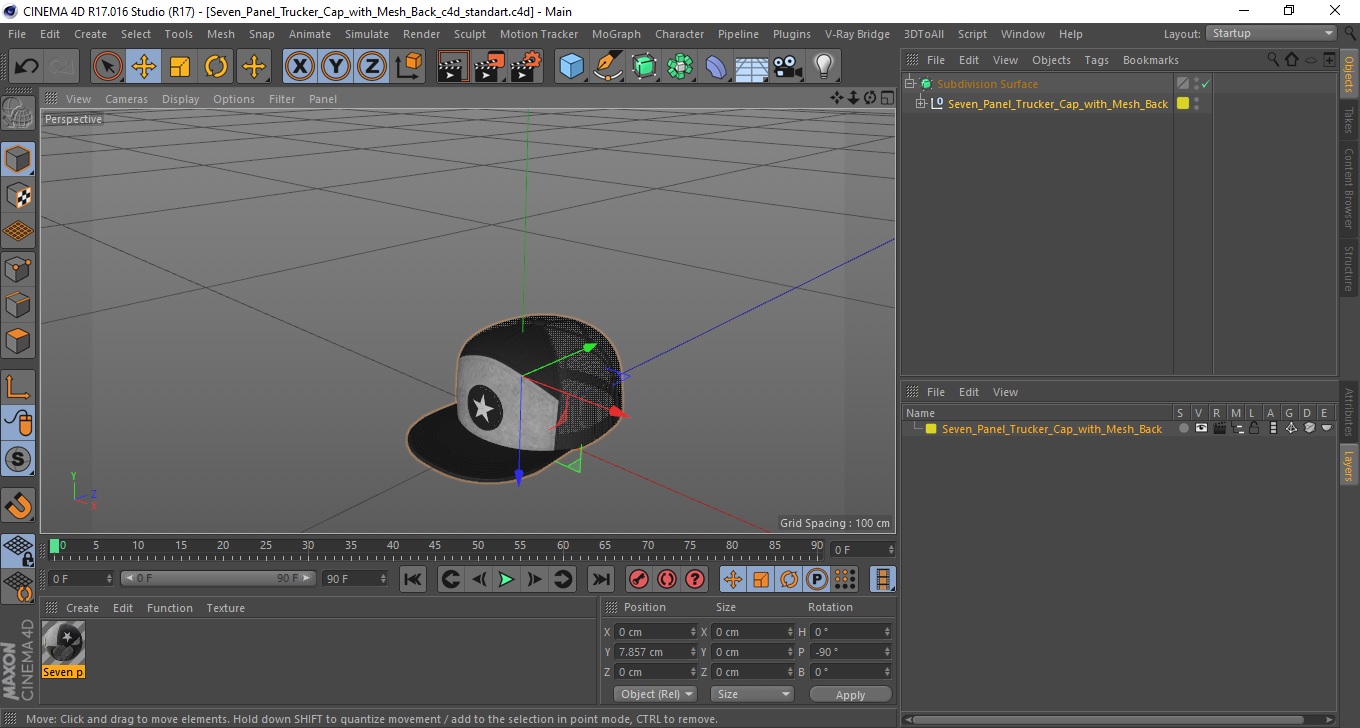The width and height of the screenshot is (1360, 728).
Task: Open viewport Cameras menu
Action: click(126, 99)
